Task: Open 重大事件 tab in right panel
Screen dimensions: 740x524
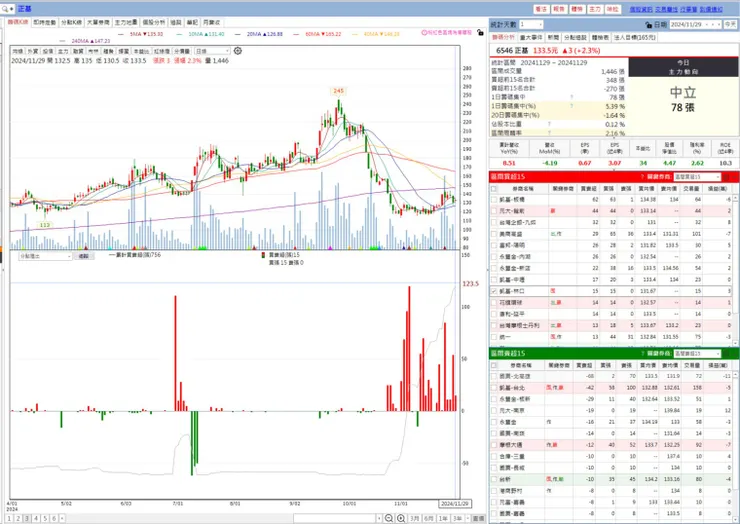Action: tap(531, 37)
